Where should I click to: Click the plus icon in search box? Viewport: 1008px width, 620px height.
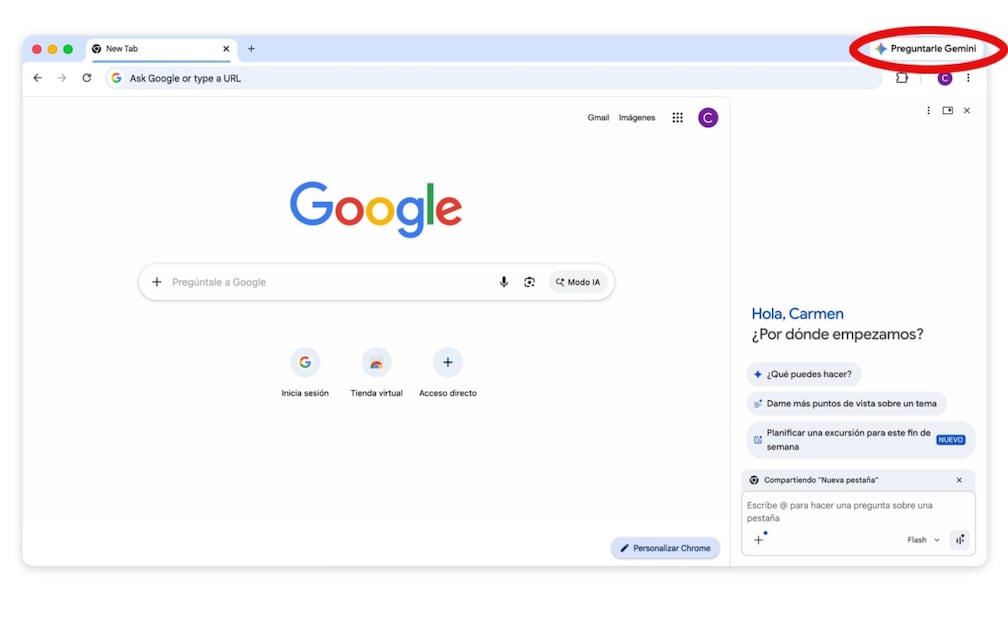coord(157,282)
